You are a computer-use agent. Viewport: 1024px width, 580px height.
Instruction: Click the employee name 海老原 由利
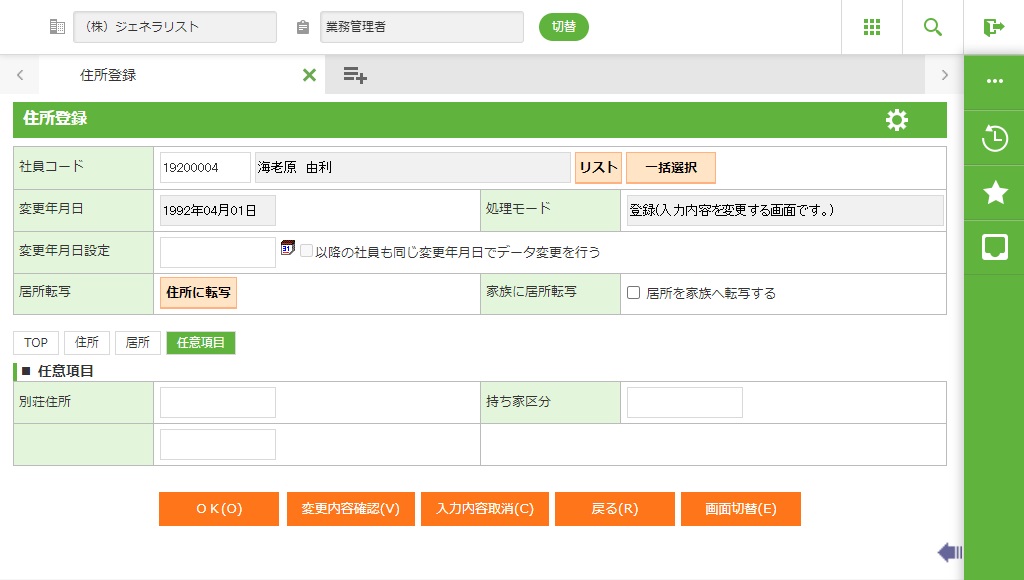[x=413, y=167]
